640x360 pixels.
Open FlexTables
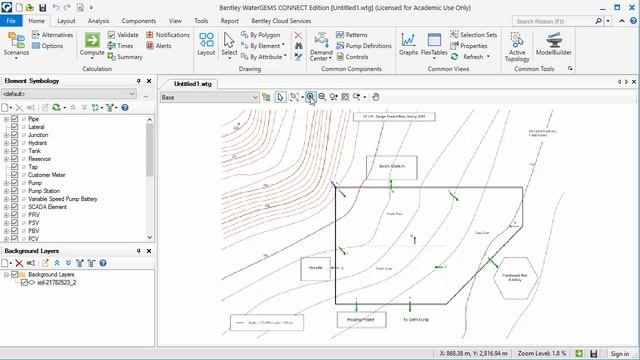point(434,45)
